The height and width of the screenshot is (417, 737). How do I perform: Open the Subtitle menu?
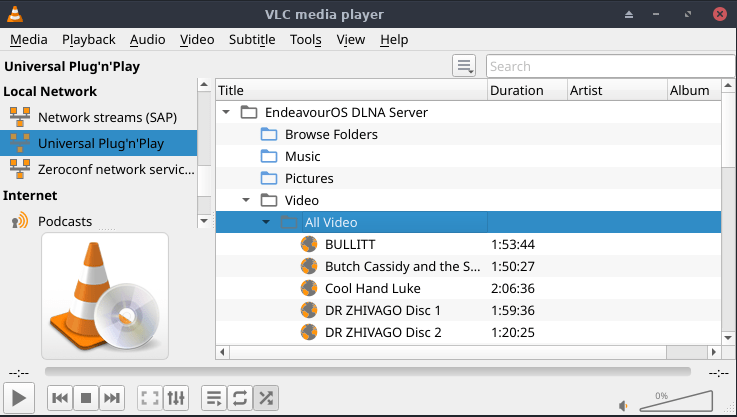click(252, 39)
